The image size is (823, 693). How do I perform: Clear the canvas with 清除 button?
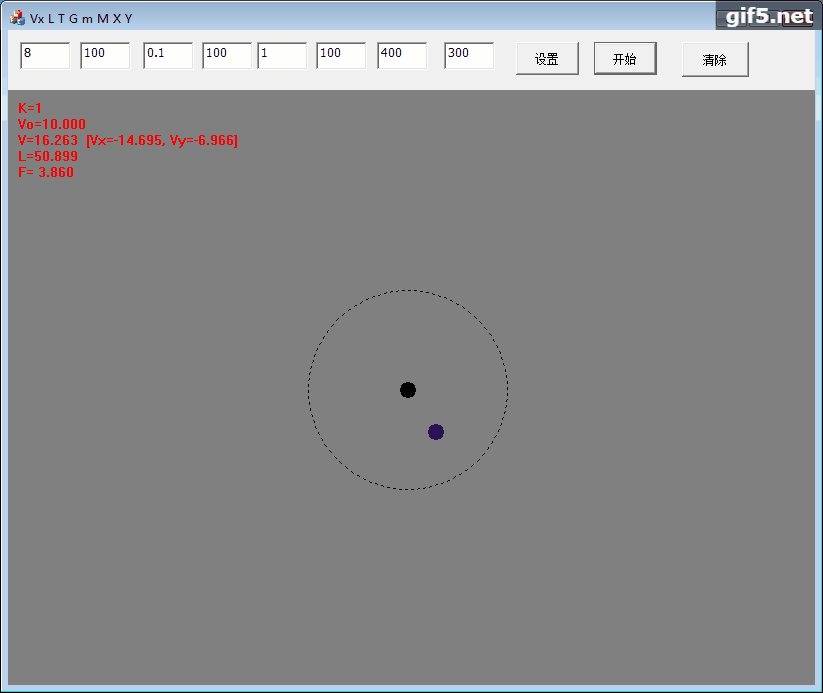click(x=715, y=60)
